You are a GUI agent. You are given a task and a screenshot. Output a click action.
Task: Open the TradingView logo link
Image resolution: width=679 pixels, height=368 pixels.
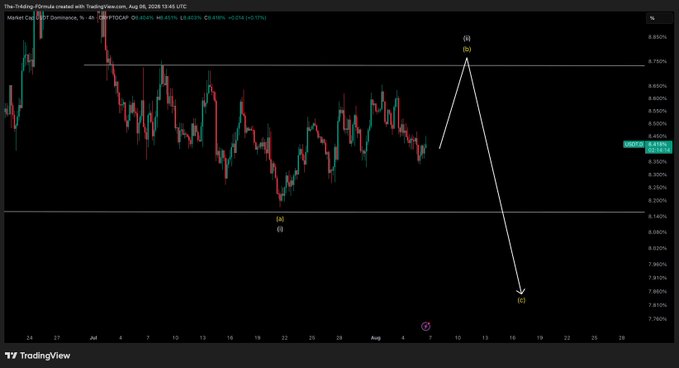(38, 355)
